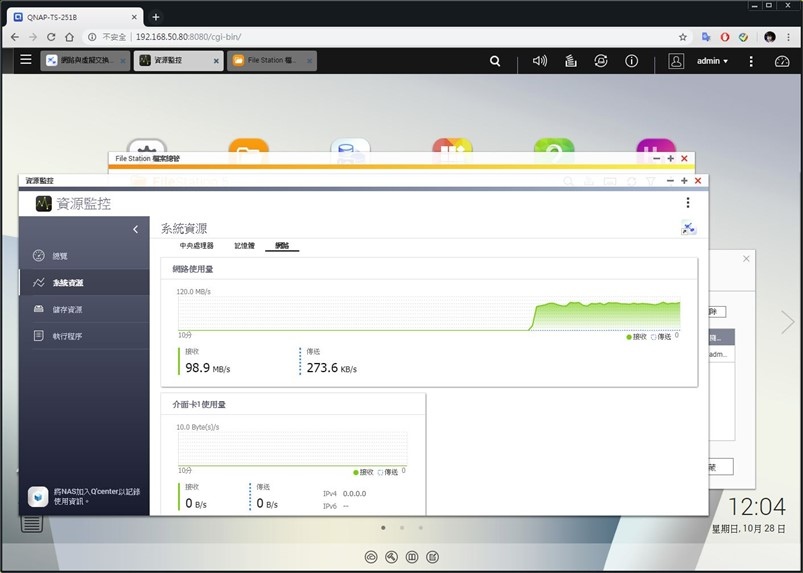The height and width of the screenshot is (573, 803).
Task: Open the QTS main hamburger menu
Action: coord(26,60)
